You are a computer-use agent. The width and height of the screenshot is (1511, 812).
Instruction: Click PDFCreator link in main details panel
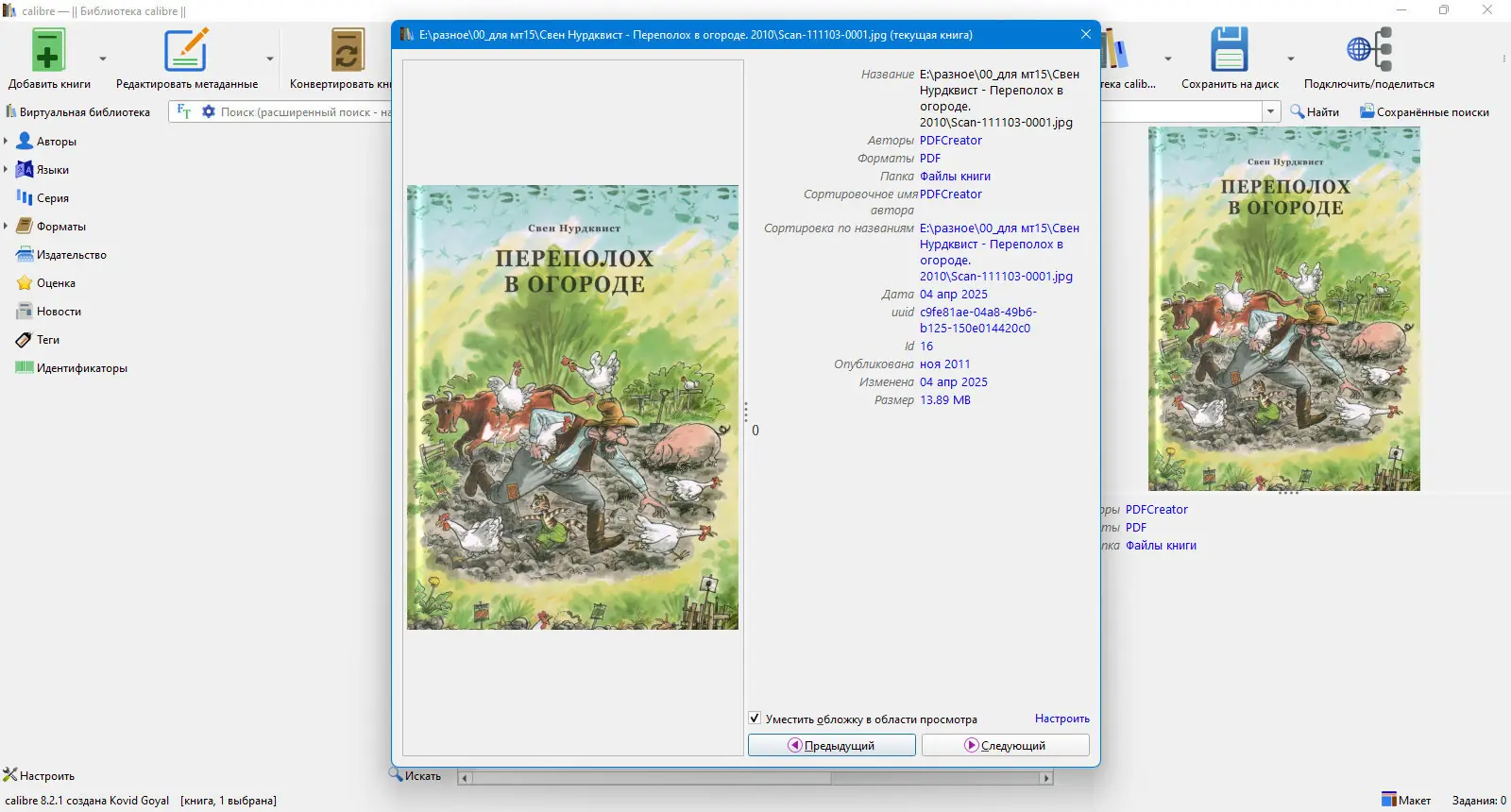(1157, 510)
